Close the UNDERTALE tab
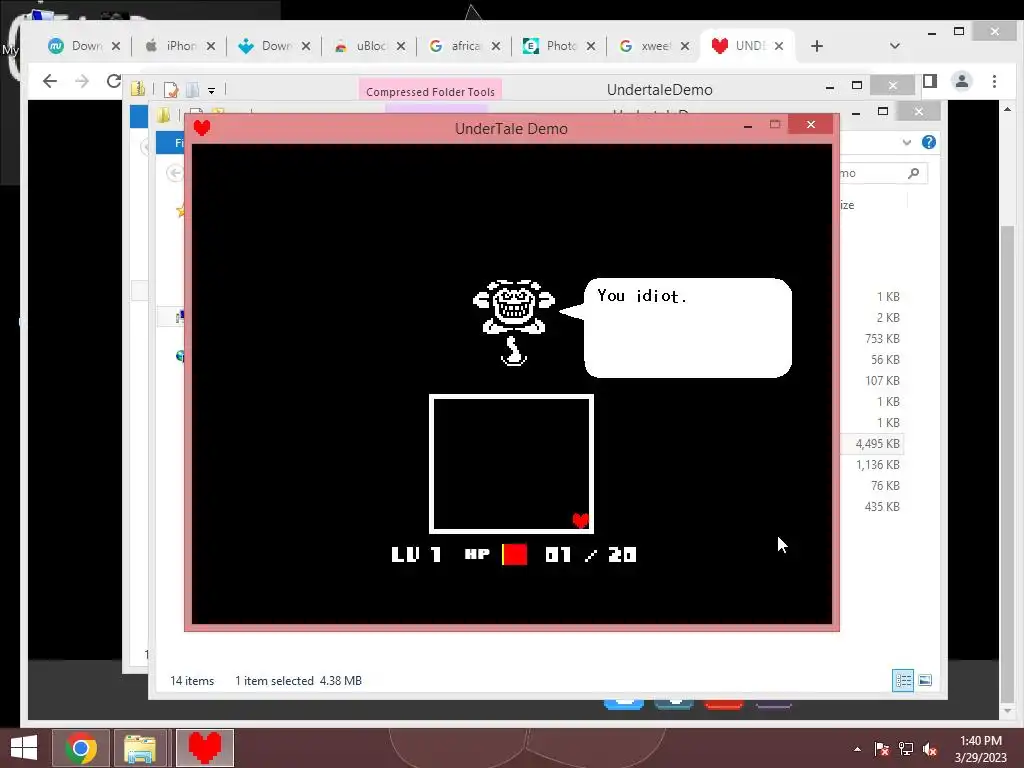 (779, 46)
